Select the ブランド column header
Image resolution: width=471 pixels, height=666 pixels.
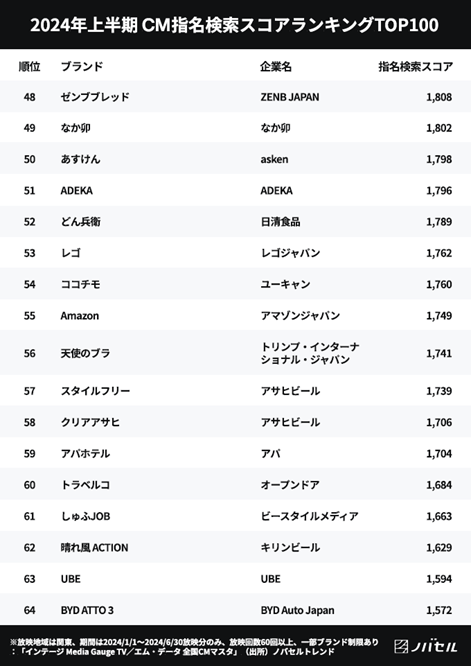pos(82,67)
